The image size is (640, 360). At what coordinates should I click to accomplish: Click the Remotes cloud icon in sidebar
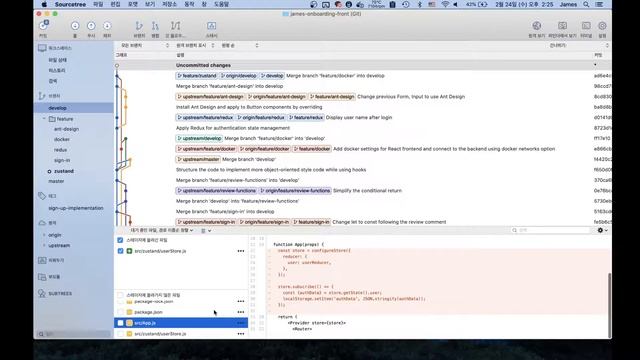tap(42, 223)
